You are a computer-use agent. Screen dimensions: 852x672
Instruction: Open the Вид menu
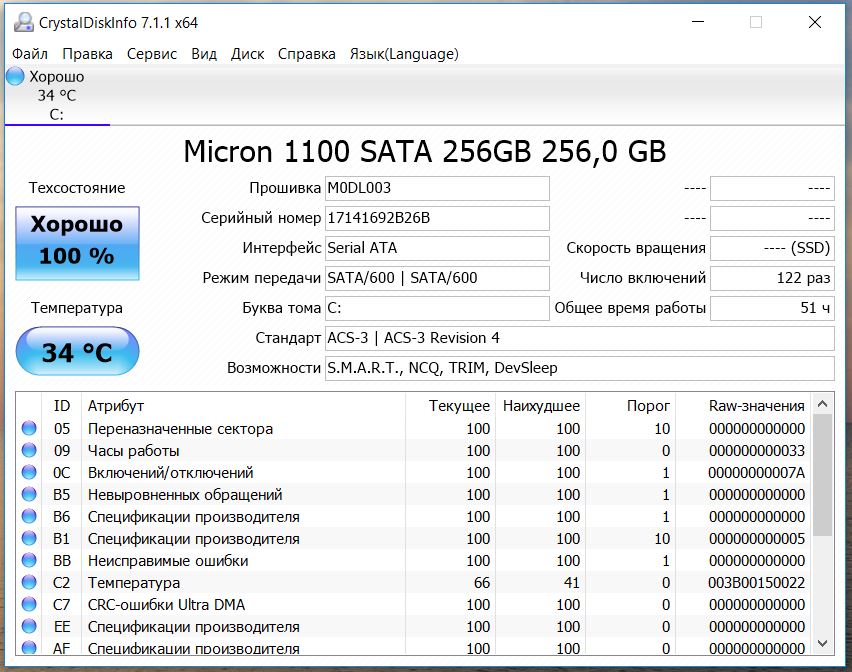point(204,54)
